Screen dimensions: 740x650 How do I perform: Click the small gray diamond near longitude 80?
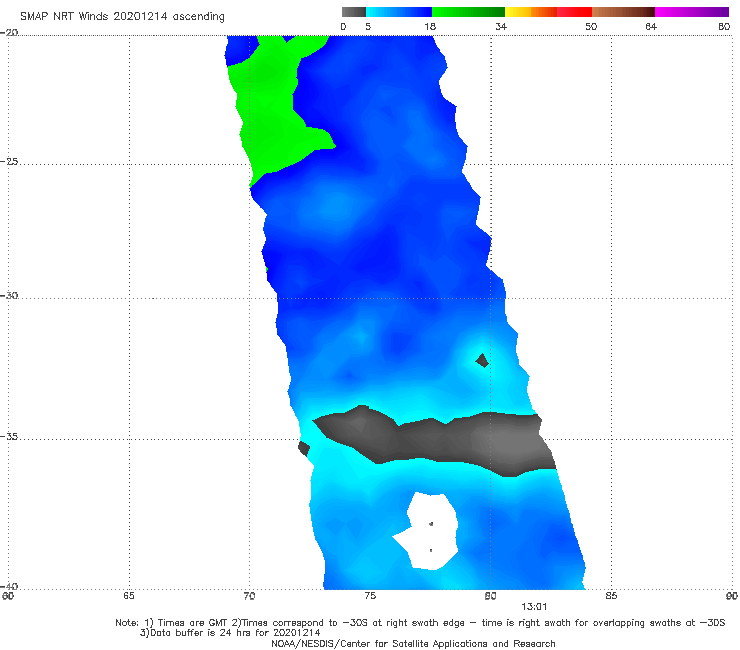click(x=482, y=361)
